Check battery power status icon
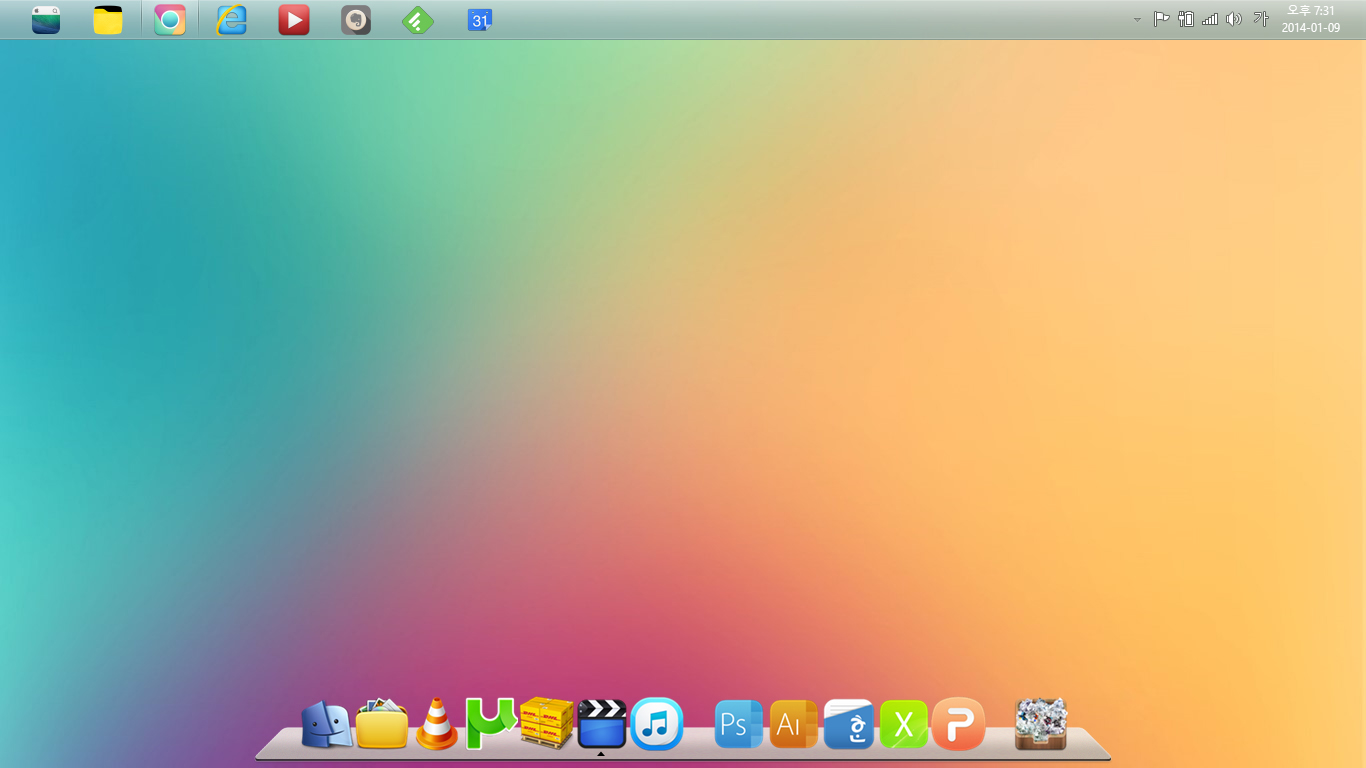The height and width of the screenshot is (768, 1366). coord(1186,19)
